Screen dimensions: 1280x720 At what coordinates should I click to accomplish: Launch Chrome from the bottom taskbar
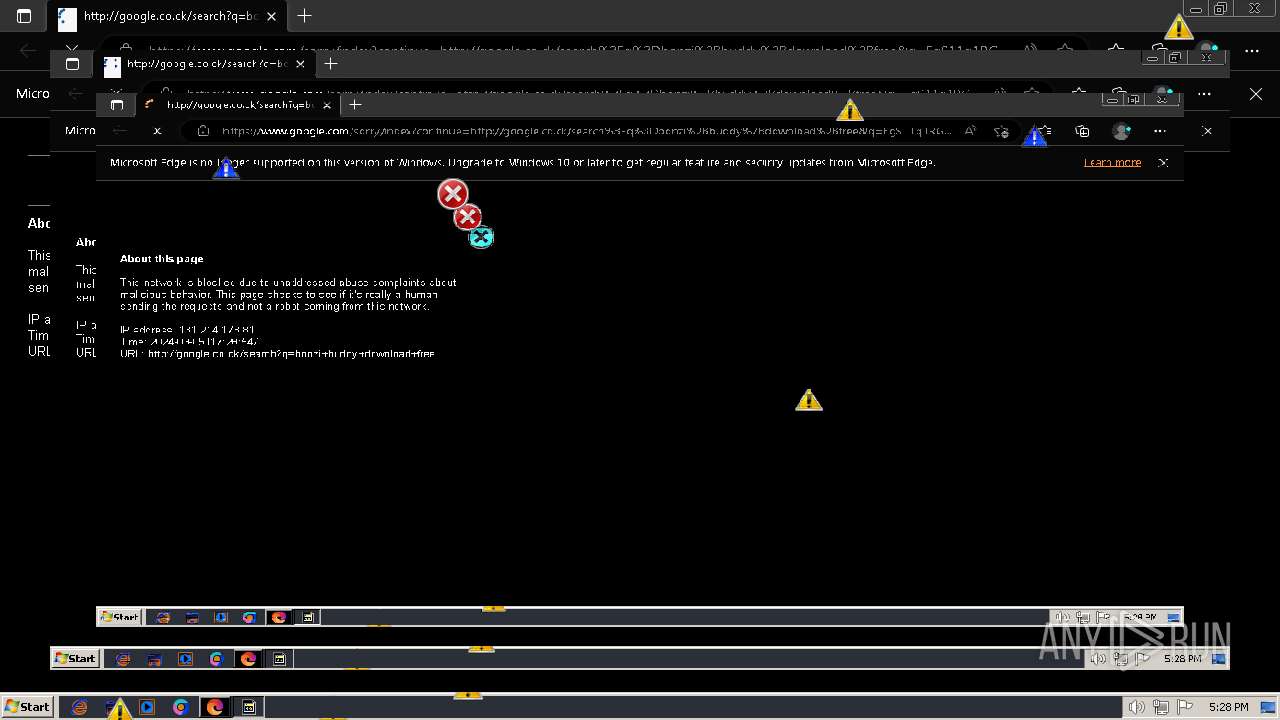coord(181,707)
